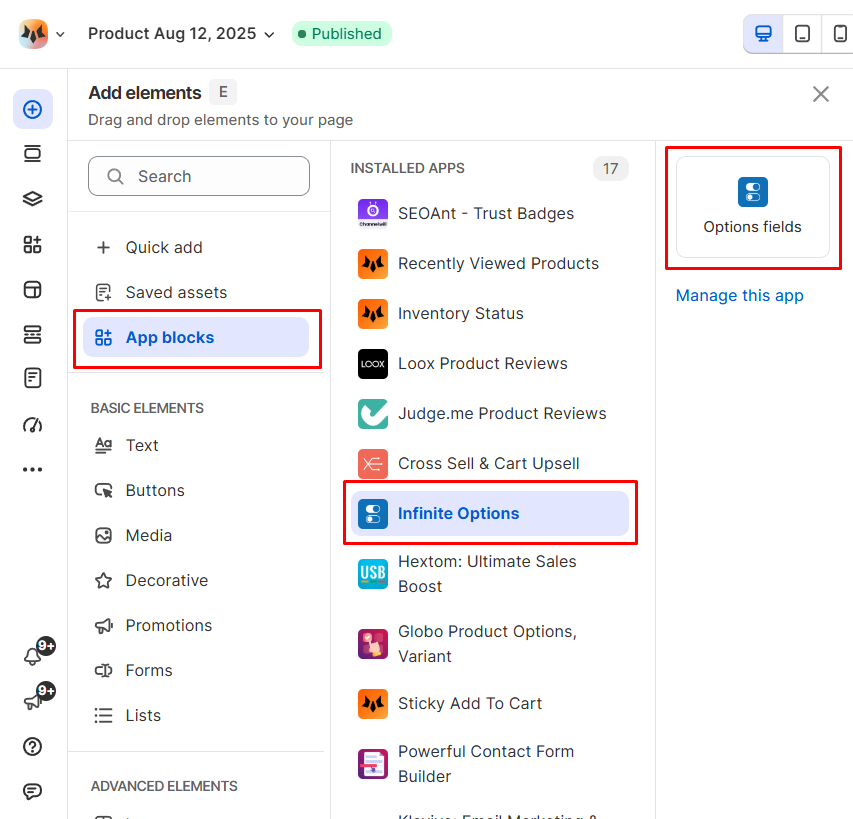The height and width of the screenshot is (819, 853).
Task: Open the Saved assets menu item
Action: pos(176,293)
